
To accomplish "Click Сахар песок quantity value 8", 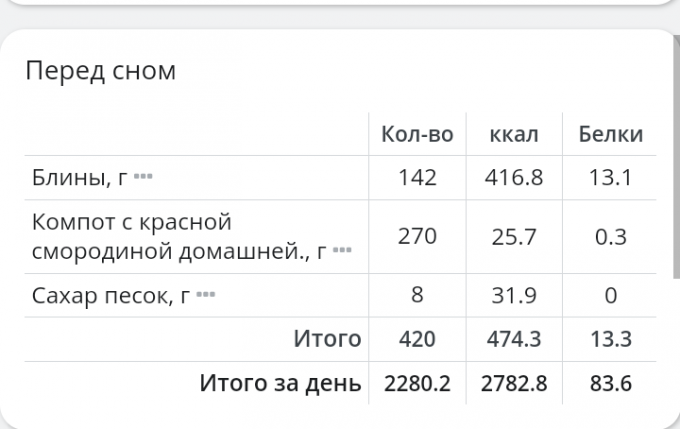I will point(417,295).
